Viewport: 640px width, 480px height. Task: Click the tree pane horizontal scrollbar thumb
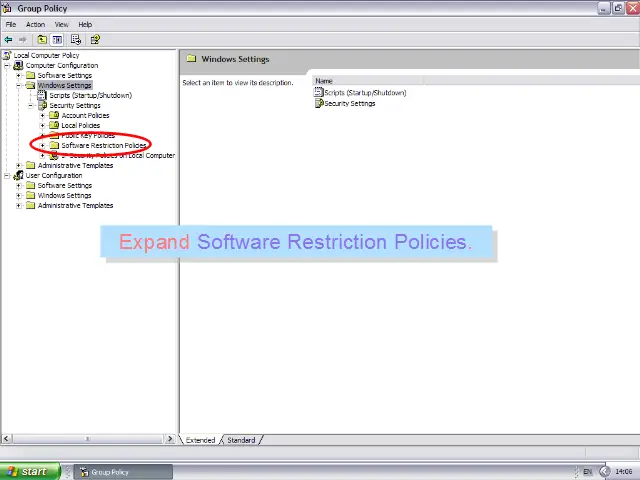click(88, 439)
